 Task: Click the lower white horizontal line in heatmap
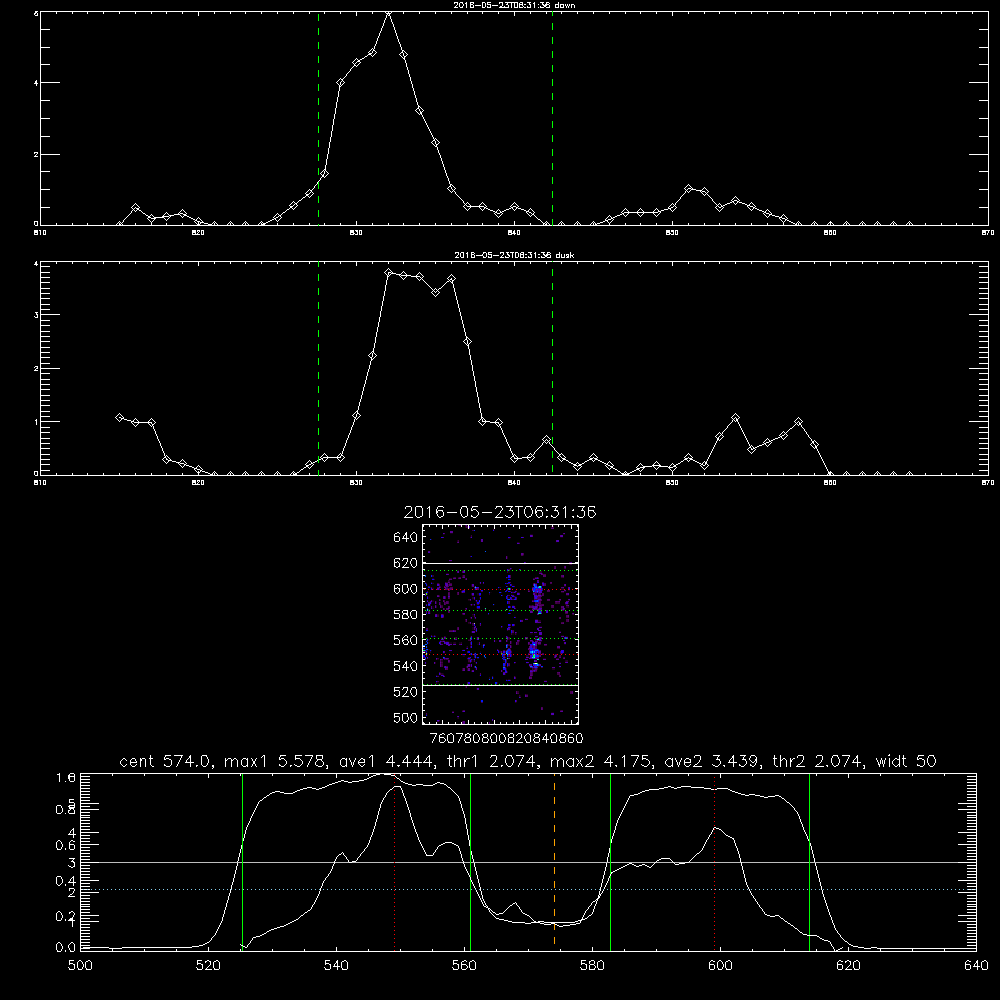click(501, 685)
